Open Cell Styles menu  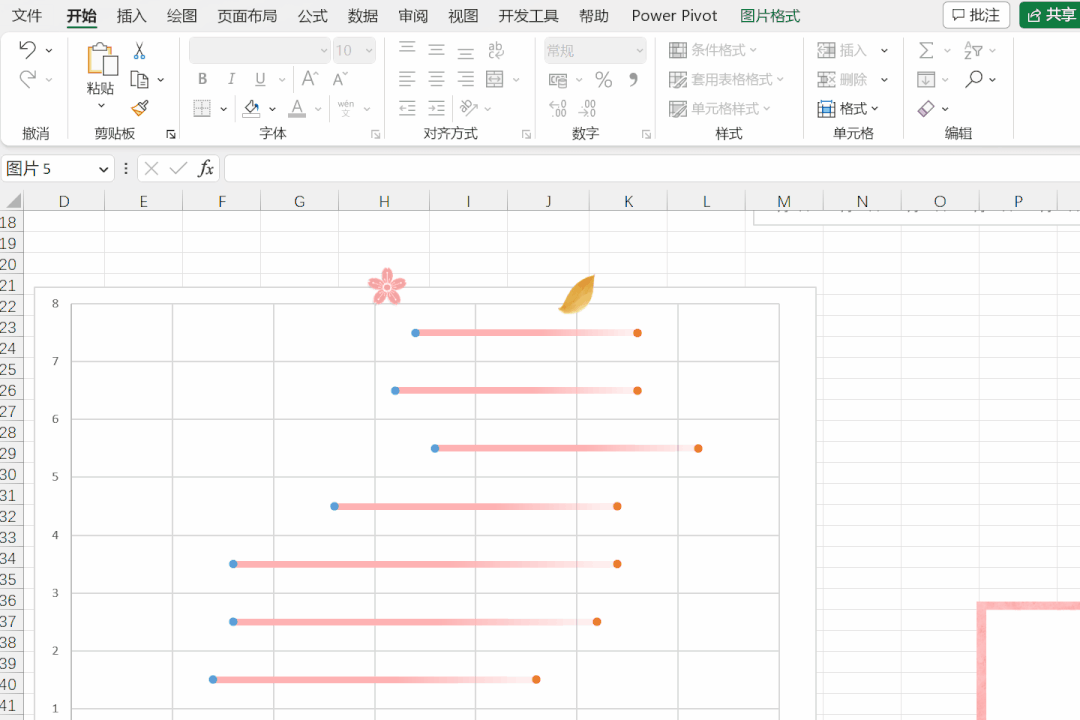click(x=720, y=109)
